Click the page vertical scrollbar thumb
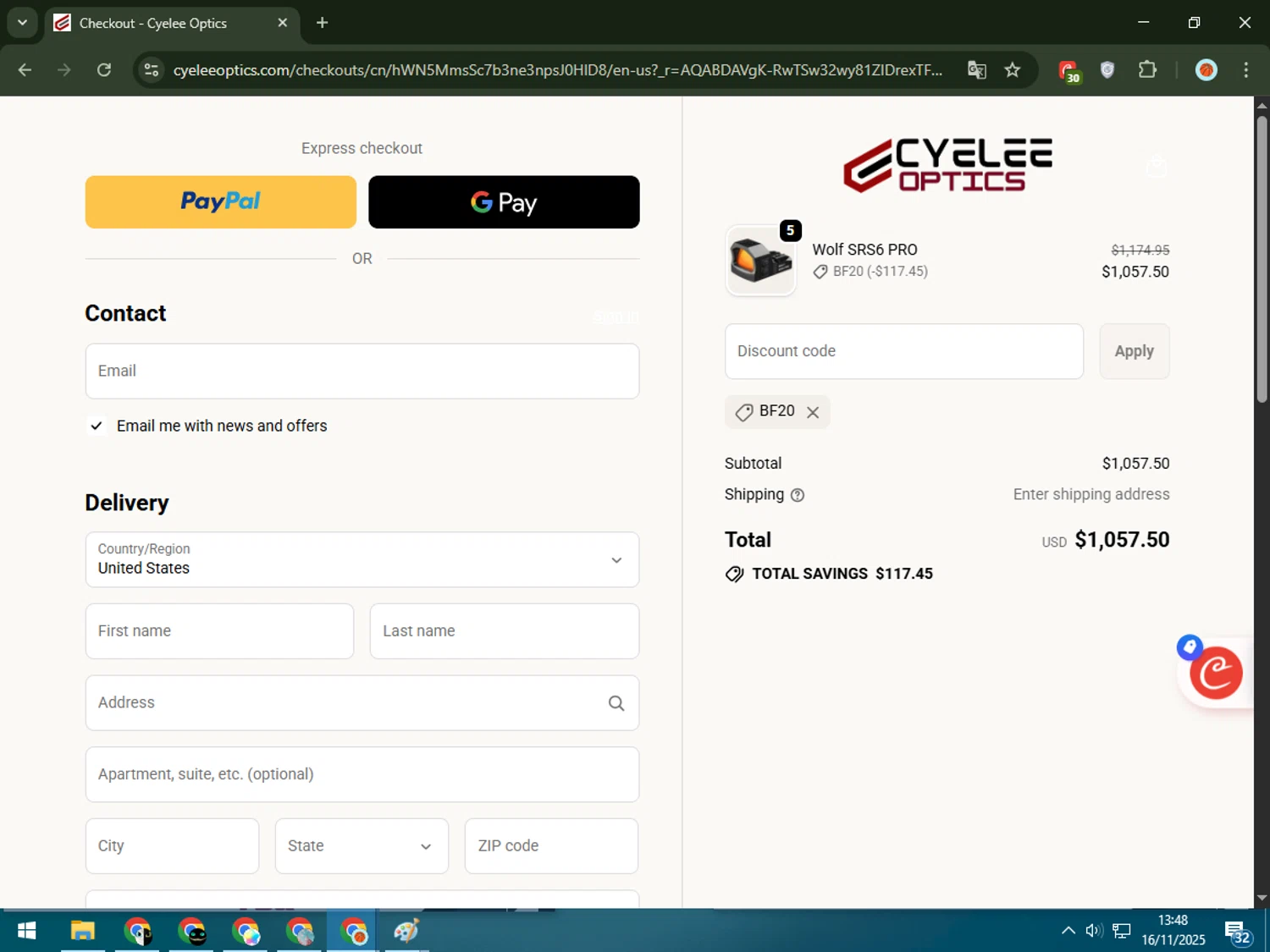 click(x=1262, y=258)
